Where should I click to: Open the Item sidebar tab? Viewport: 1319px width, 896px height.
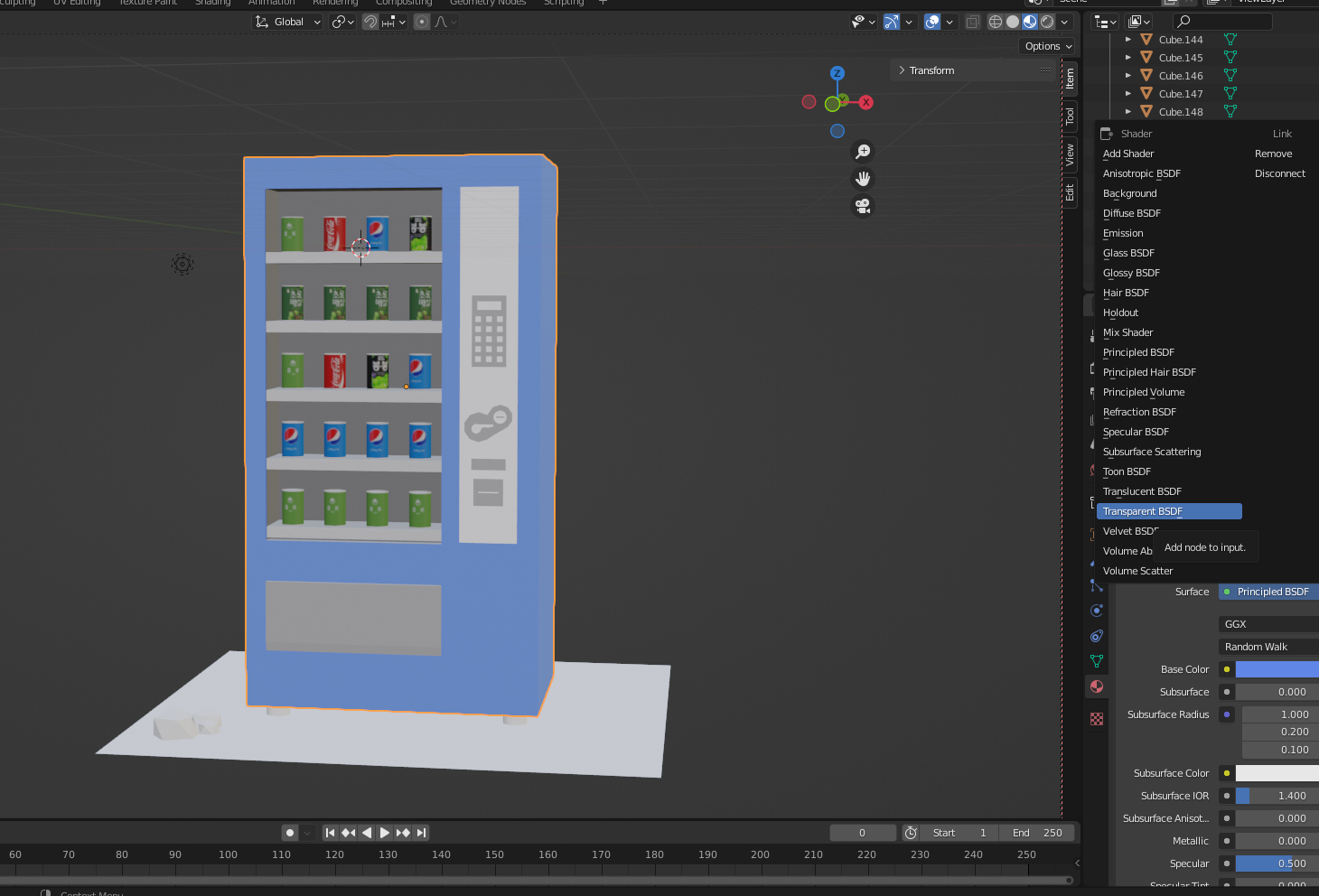click(x=1070, y=79)
